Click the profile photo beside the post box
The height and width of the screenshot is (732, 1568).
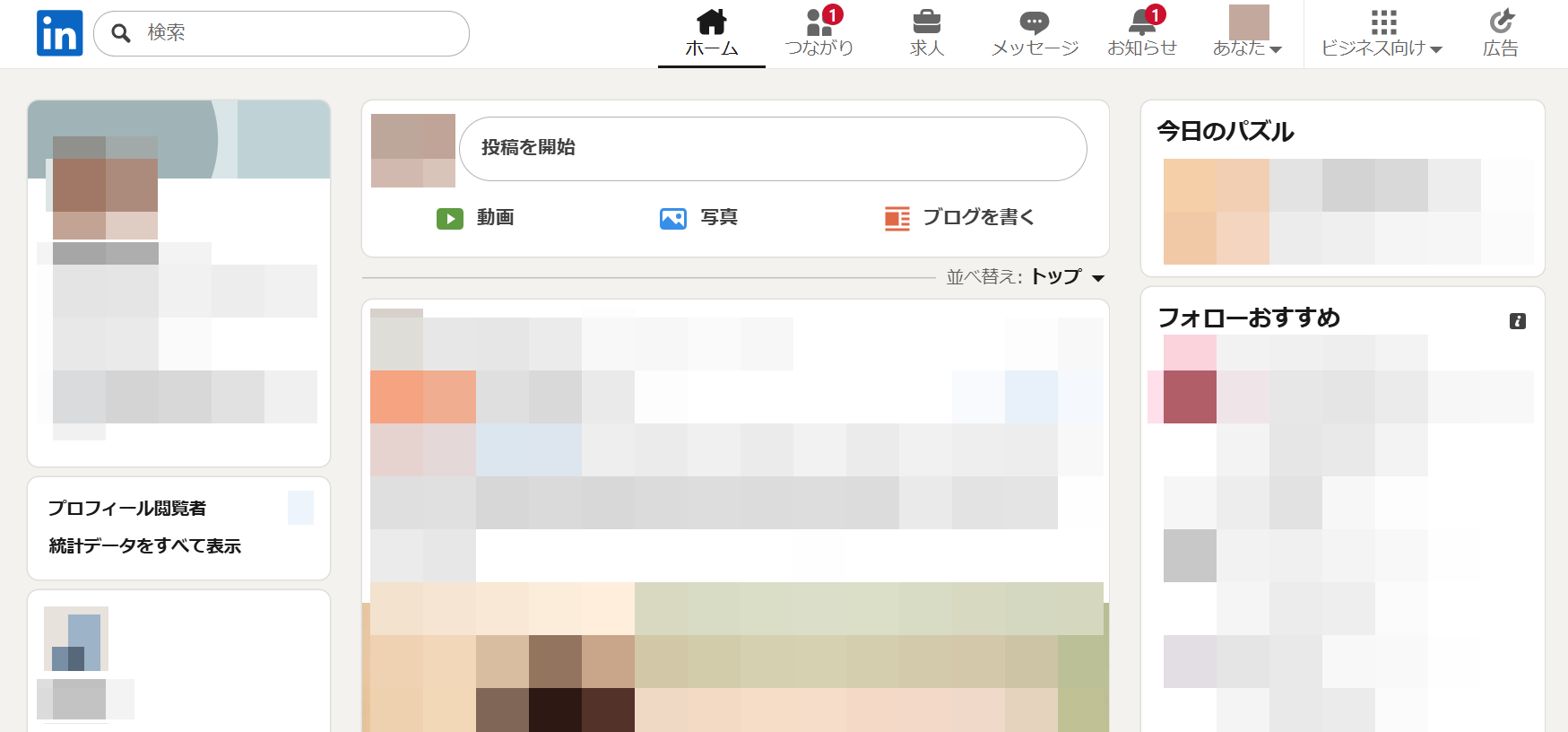pyautogui.click(x=412, y=150)
